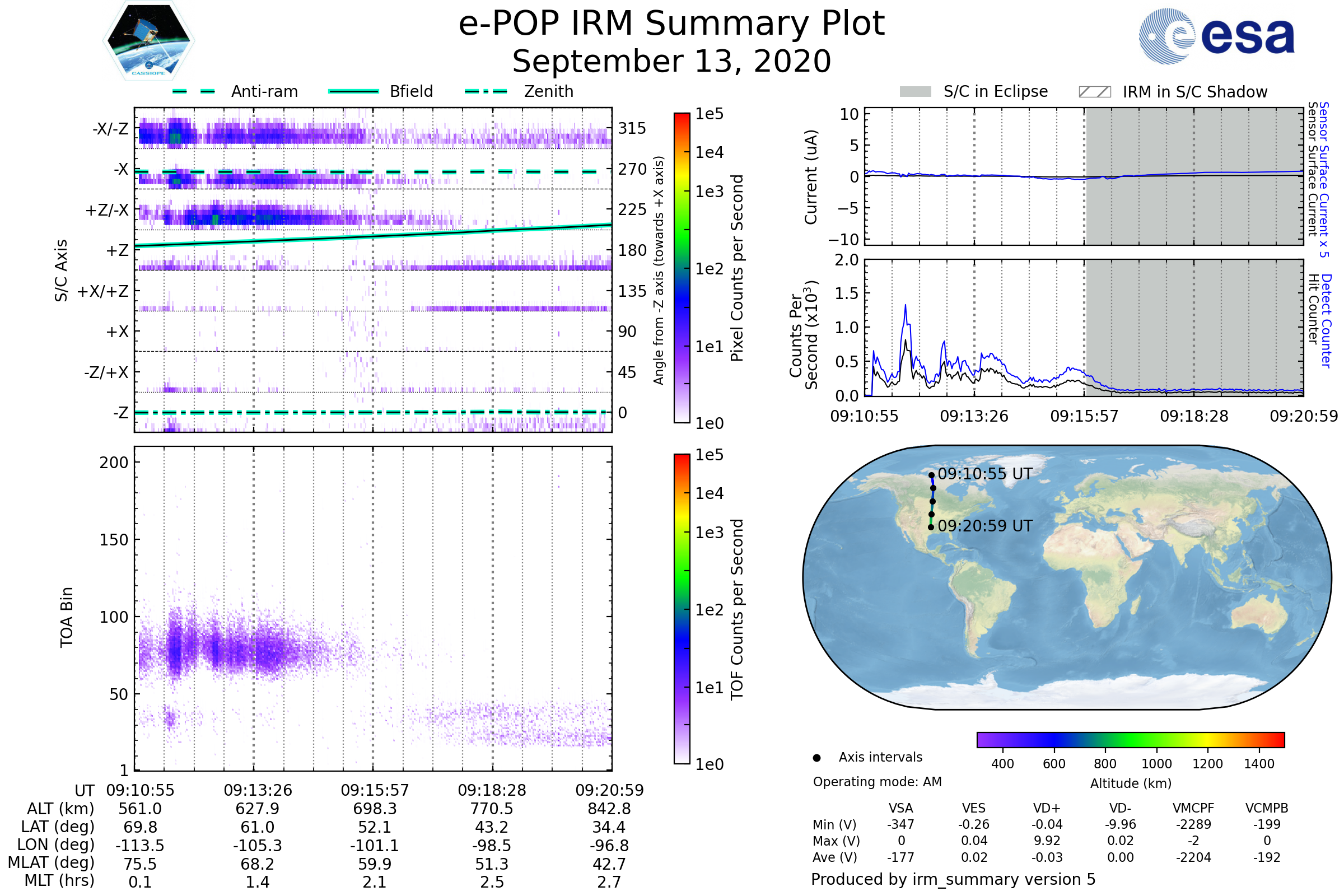Click the Anti-ram dashed legend line
This screenshot has height=896, width=1344.
(x=194, y=91)
